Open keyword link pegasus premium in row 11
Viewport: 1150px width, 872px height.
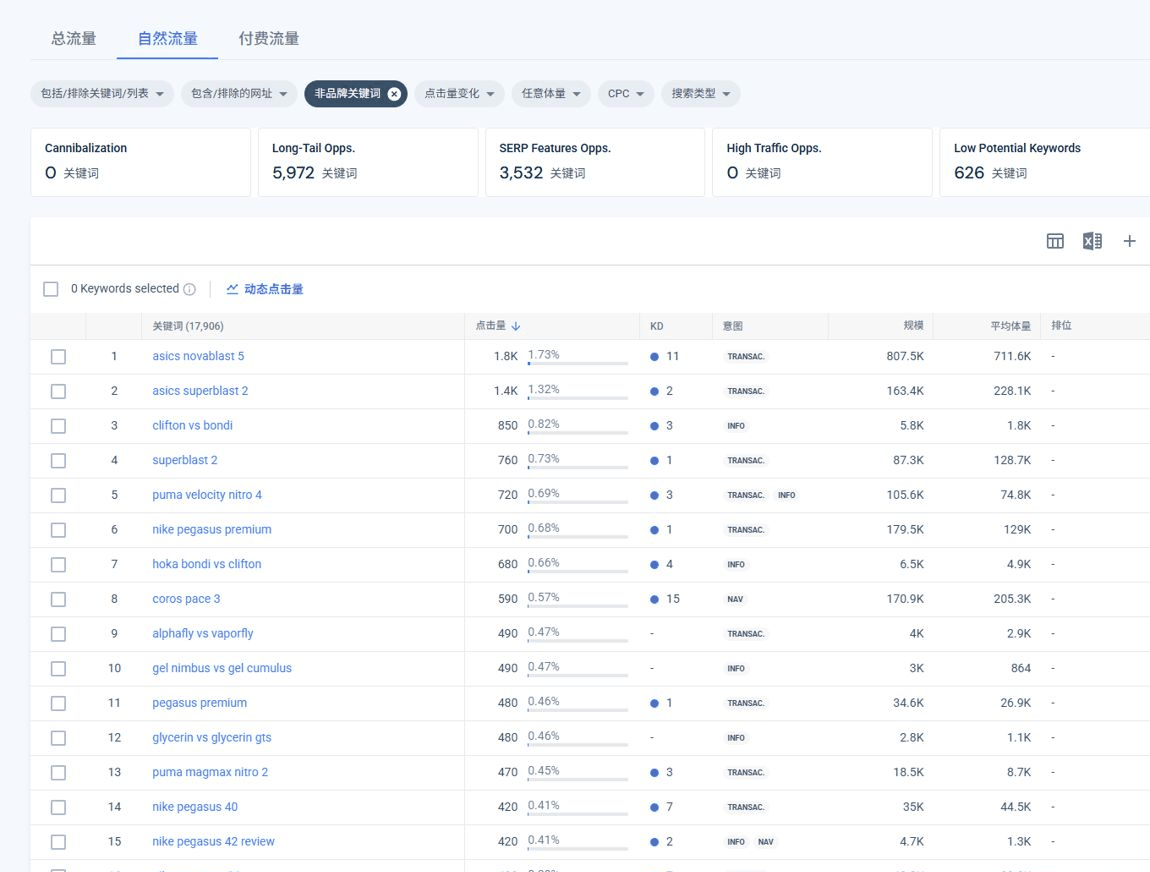point(199,703)
